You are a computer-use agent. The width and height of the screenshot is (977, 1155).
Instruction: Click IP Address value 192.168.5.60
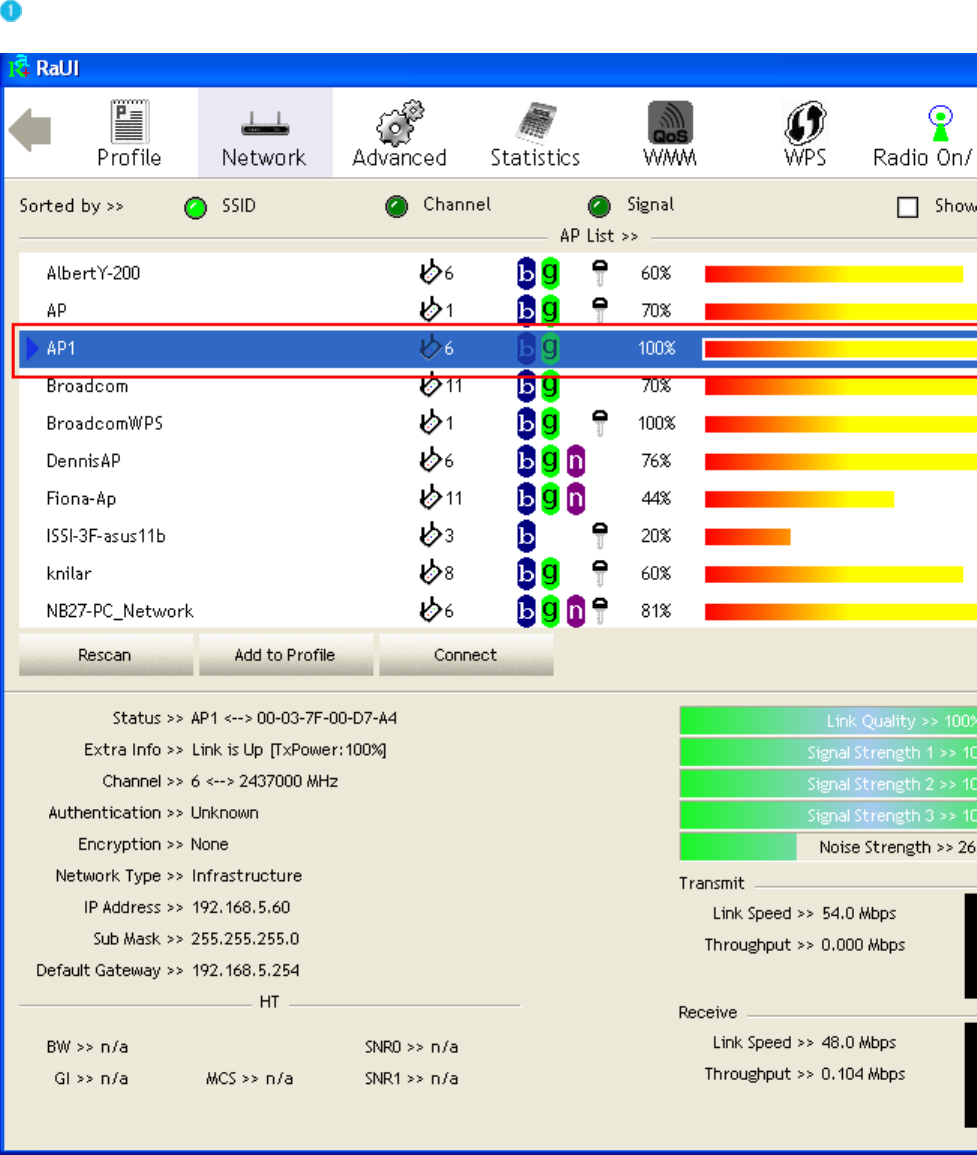click(241, 908)
